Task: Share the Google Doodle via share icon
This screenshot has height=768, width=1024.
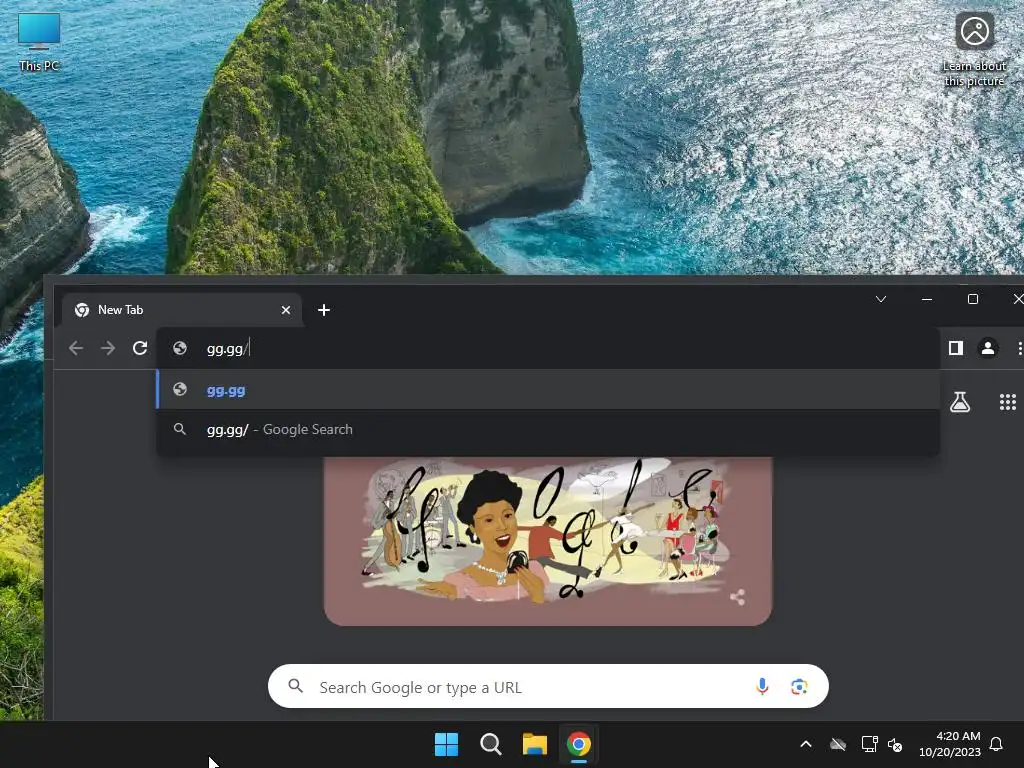Action: coord(737,597)
